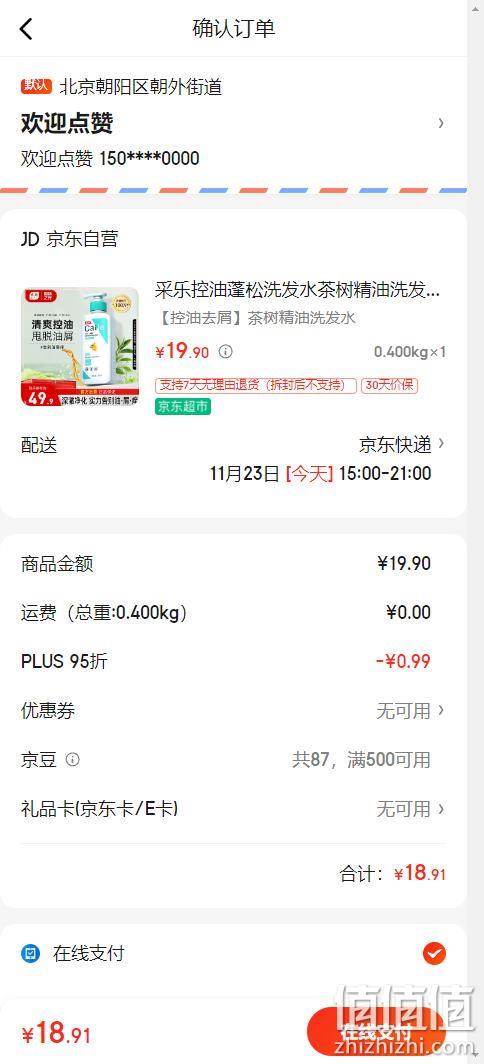This screenshot has height=1064, width=484.
Task: Tap the red 默认 address badge
Action: coord(36,86)
